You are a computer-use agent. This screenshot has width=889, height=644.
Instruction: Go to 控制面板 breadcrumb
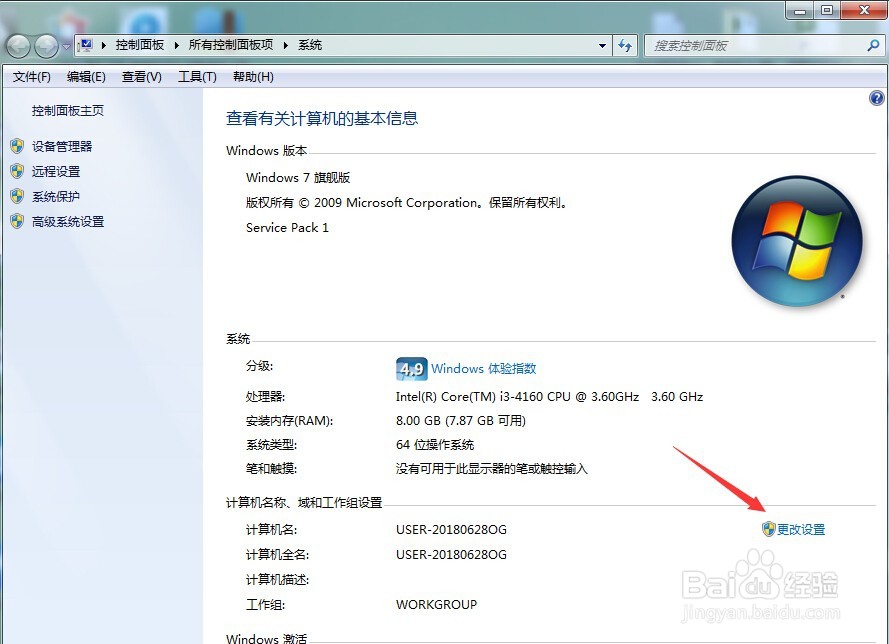pos(139,45)
